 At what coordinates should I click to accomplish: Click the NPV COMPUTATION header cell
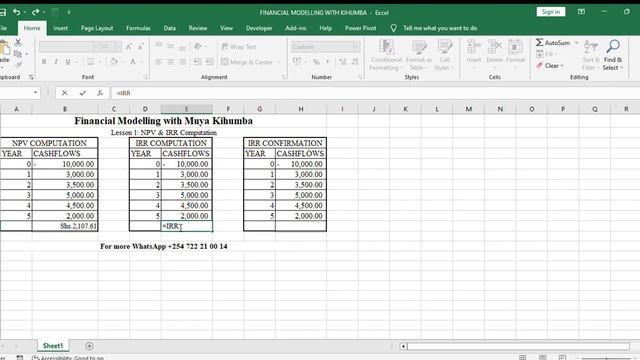coord(49,143)
